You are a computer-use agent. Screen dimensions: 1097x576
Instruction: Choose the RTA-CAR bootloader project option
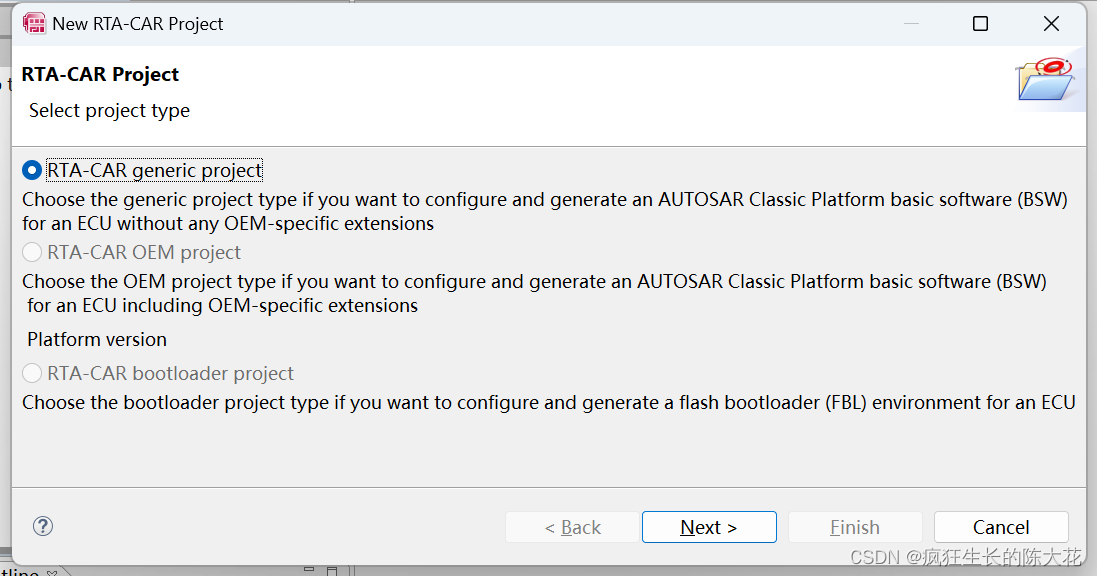tap(31, 373)
